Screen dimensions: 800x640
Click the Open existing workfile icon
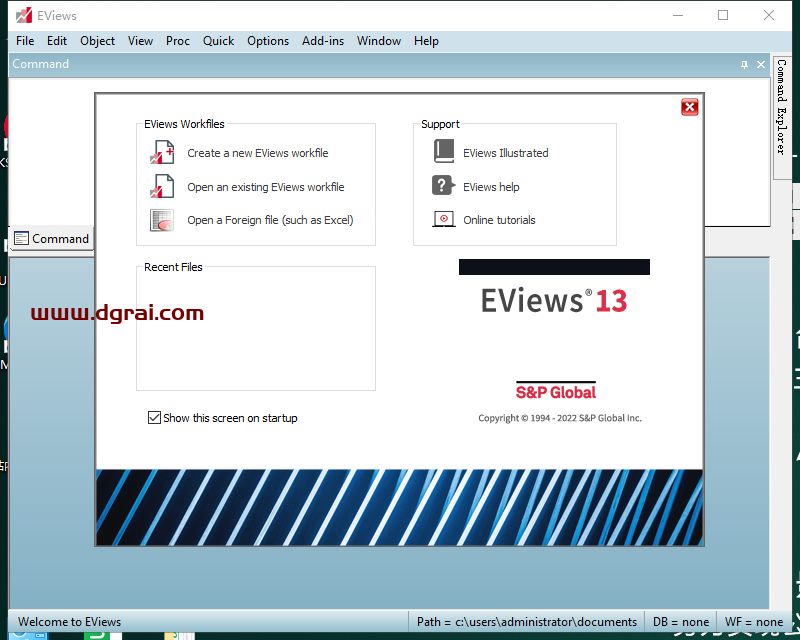tap(162, 186)
